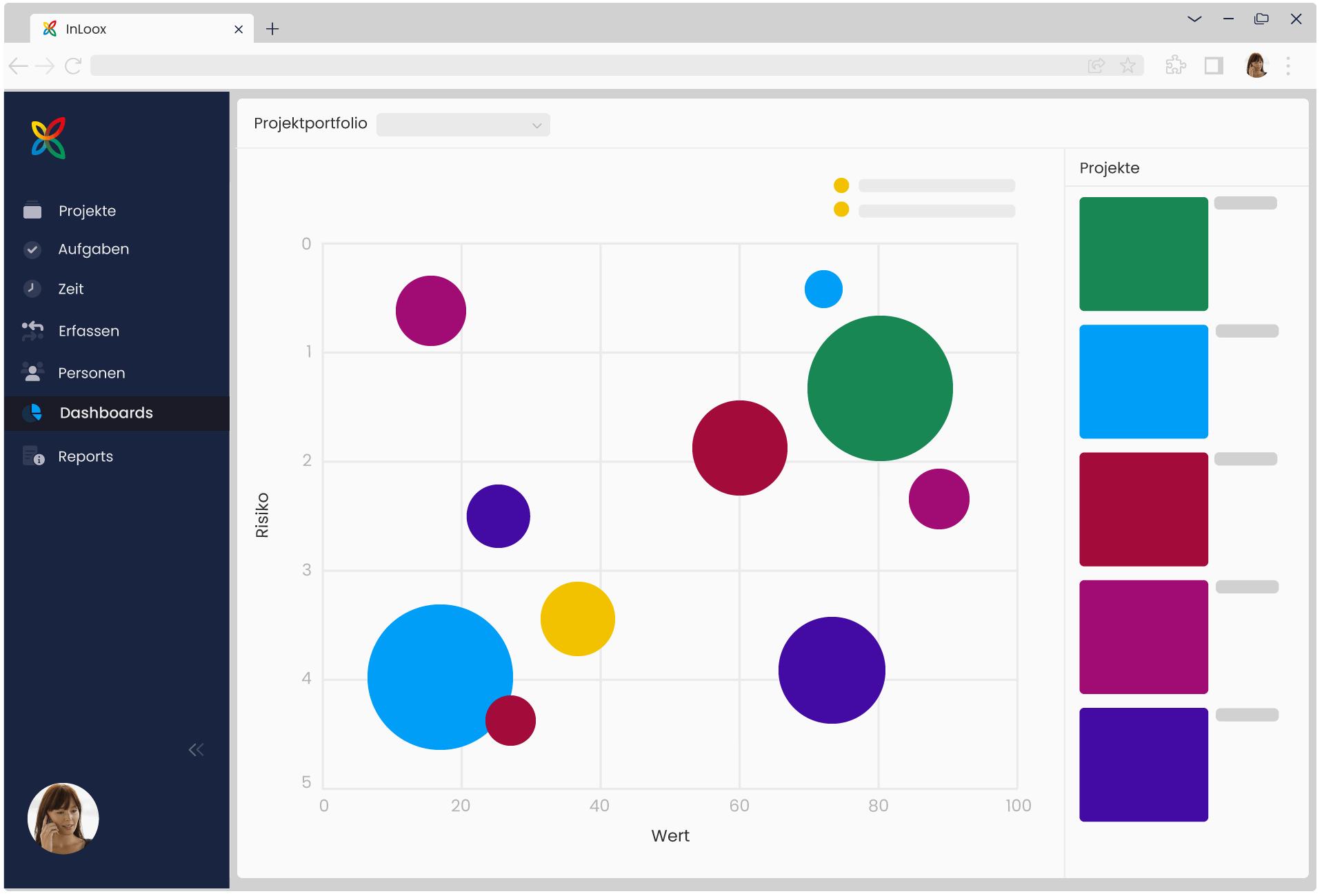The image size is (1324, 896).
Task: Click the browser forward arrow
Action: [45, 66]
